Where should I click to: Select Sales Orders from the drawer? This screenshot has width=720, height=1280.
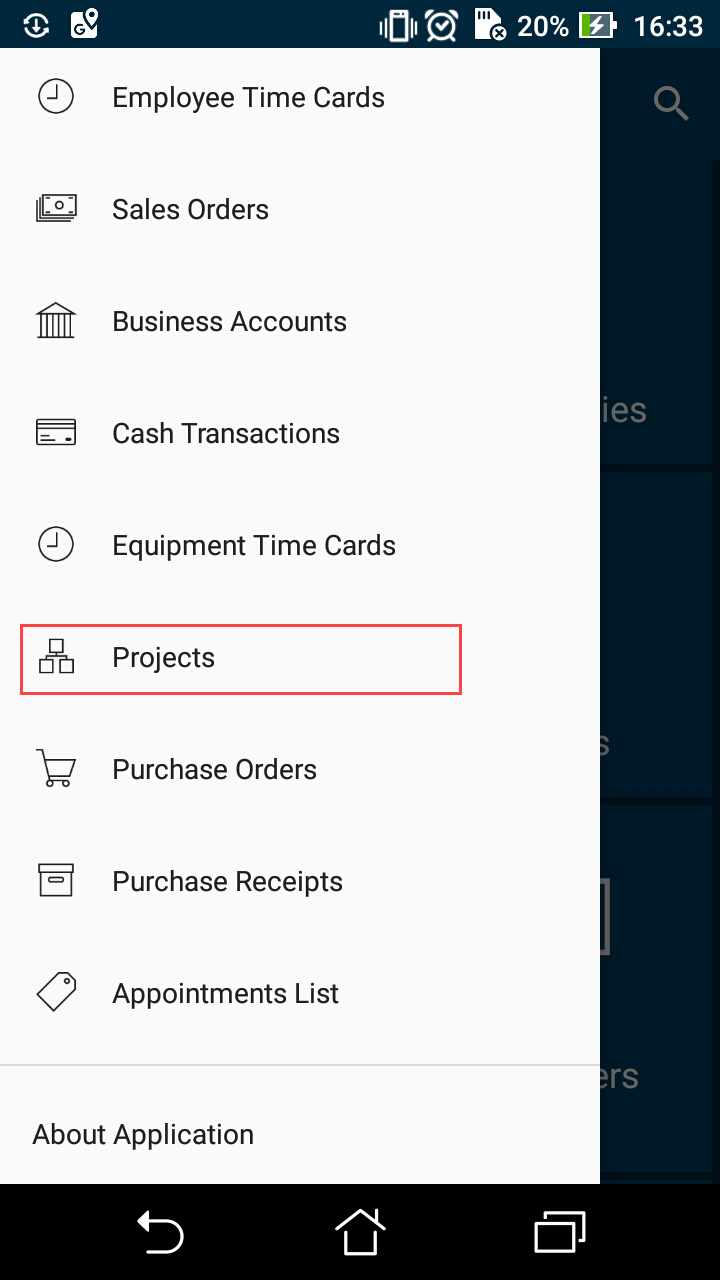pyautogui.click(x=190, y=210)
